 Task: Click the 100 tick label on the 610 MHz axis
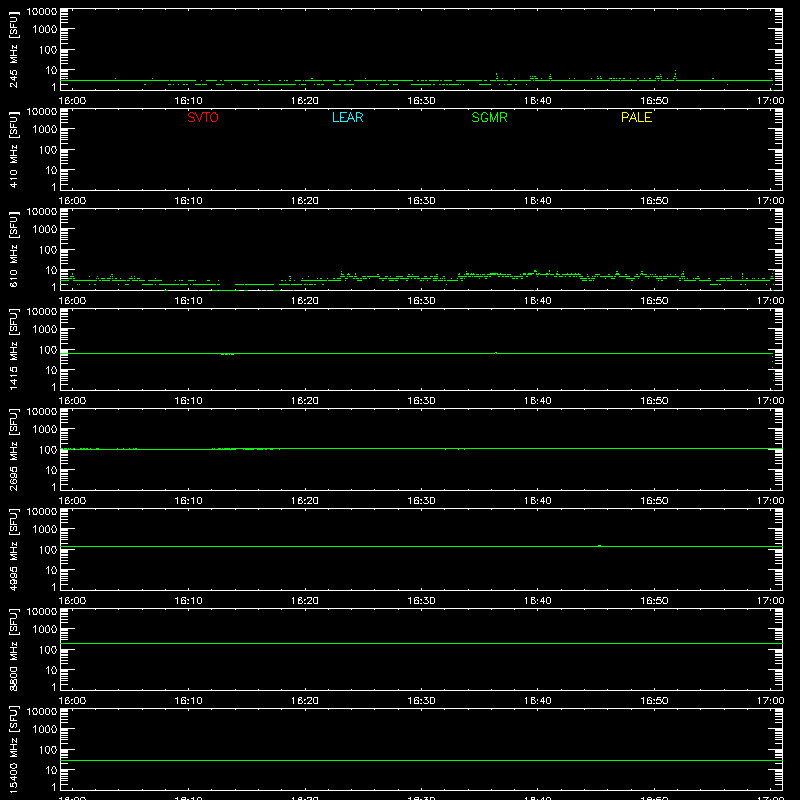(47, 250)
